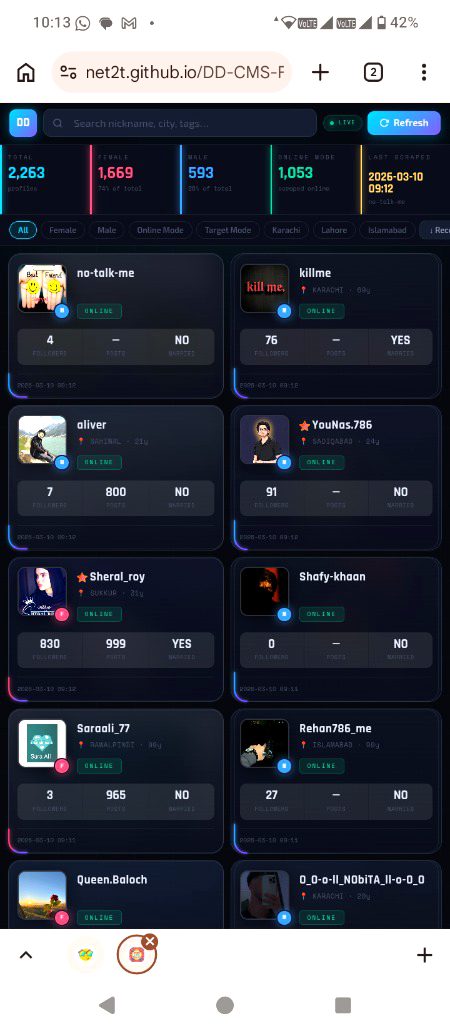The image size is (450, 1031).
Task: Add tab using bottom plus icon
Action: click(424, 955)
